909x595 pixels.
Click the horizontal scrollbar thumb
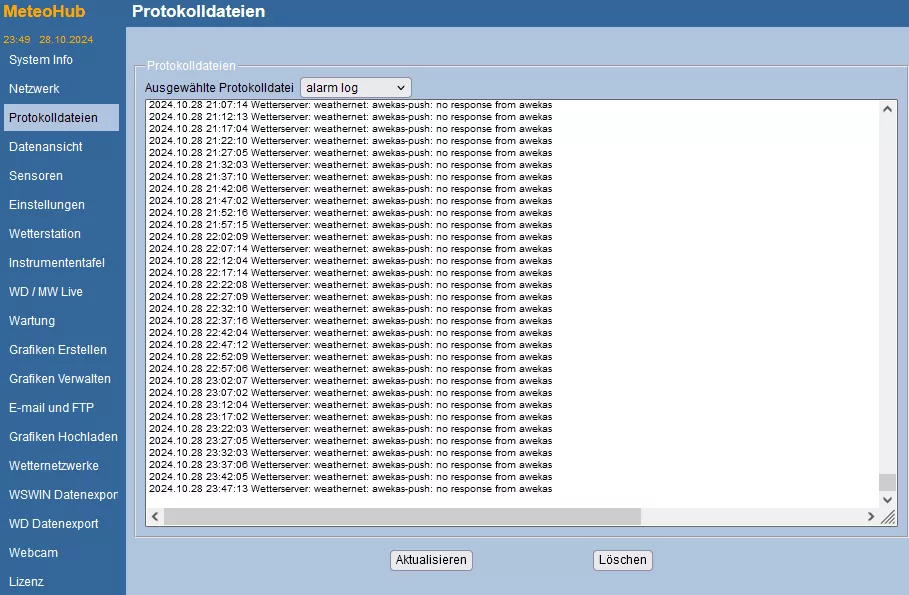[402, 516]
